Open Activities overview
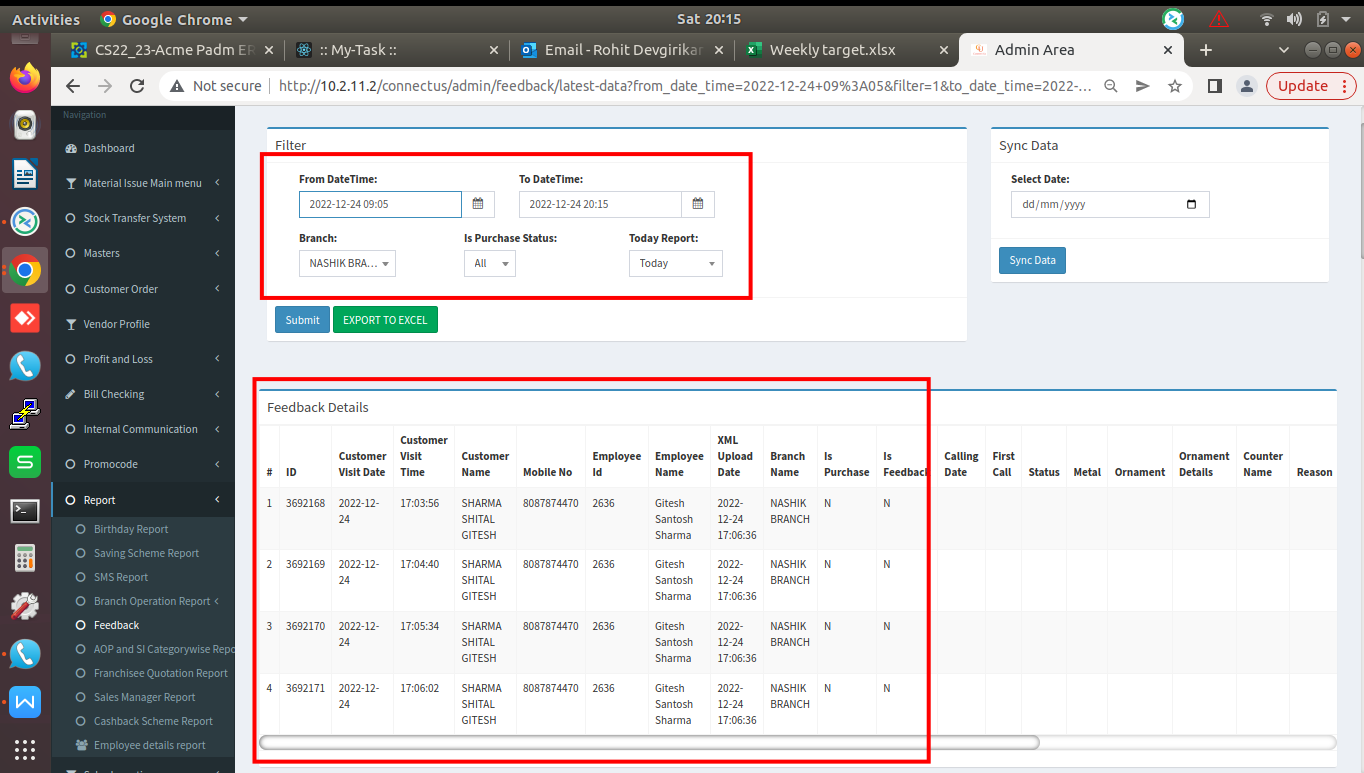The width and height of the screenshot is (1364, 773). pos(46,19)
